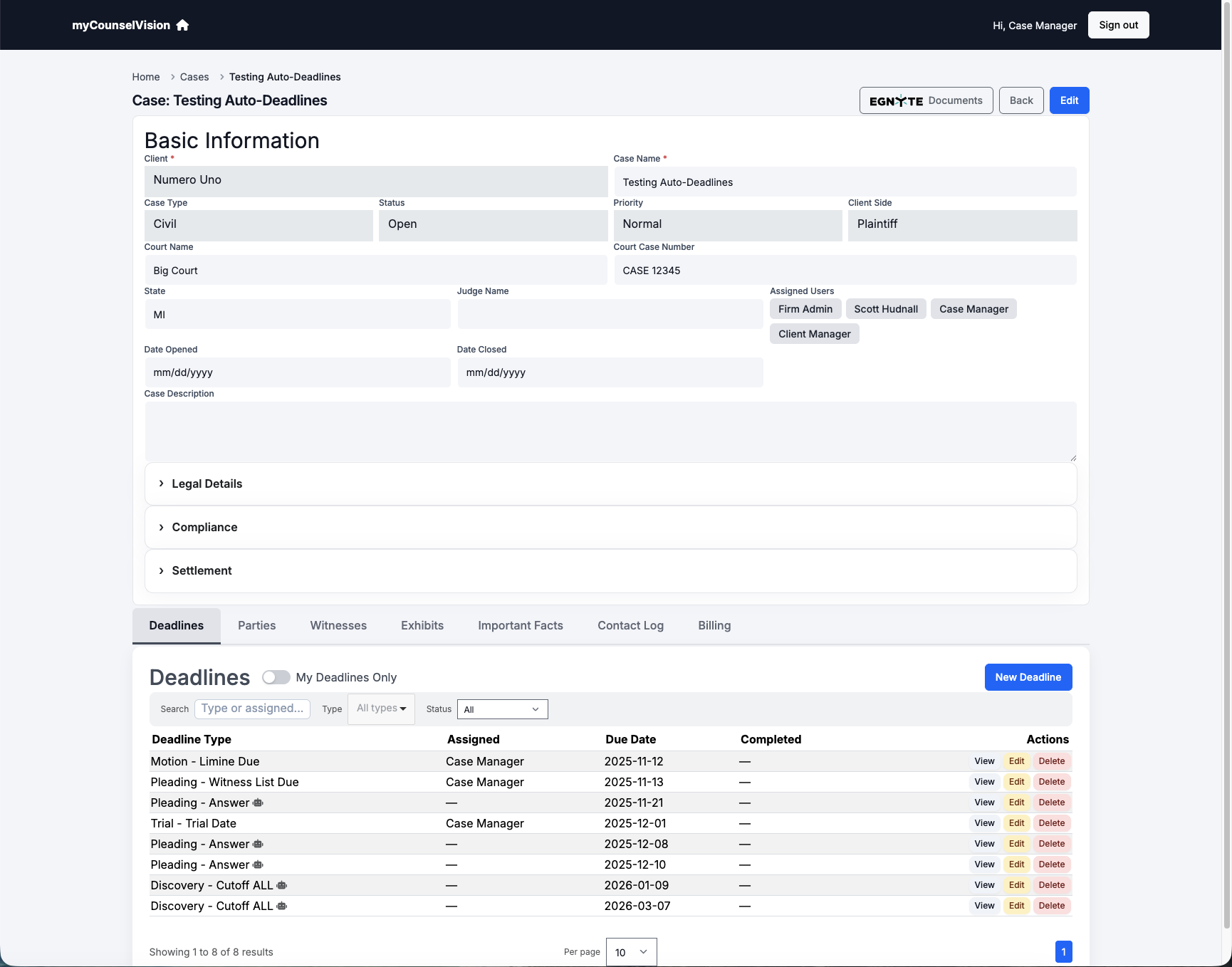Viewport: 1232px width, 967px height.
Task: Click the Date Opened date field
Action: point(297,372)
